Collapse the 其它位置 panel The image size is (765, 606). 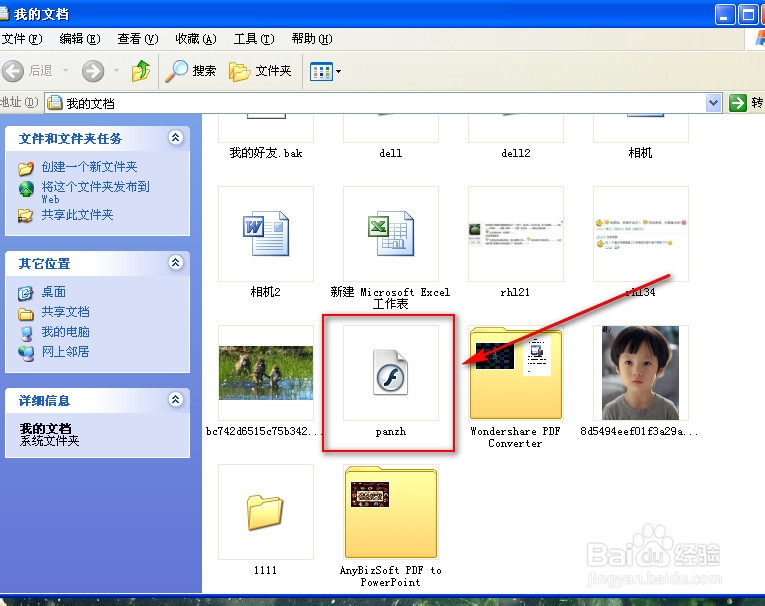[176, 263]
